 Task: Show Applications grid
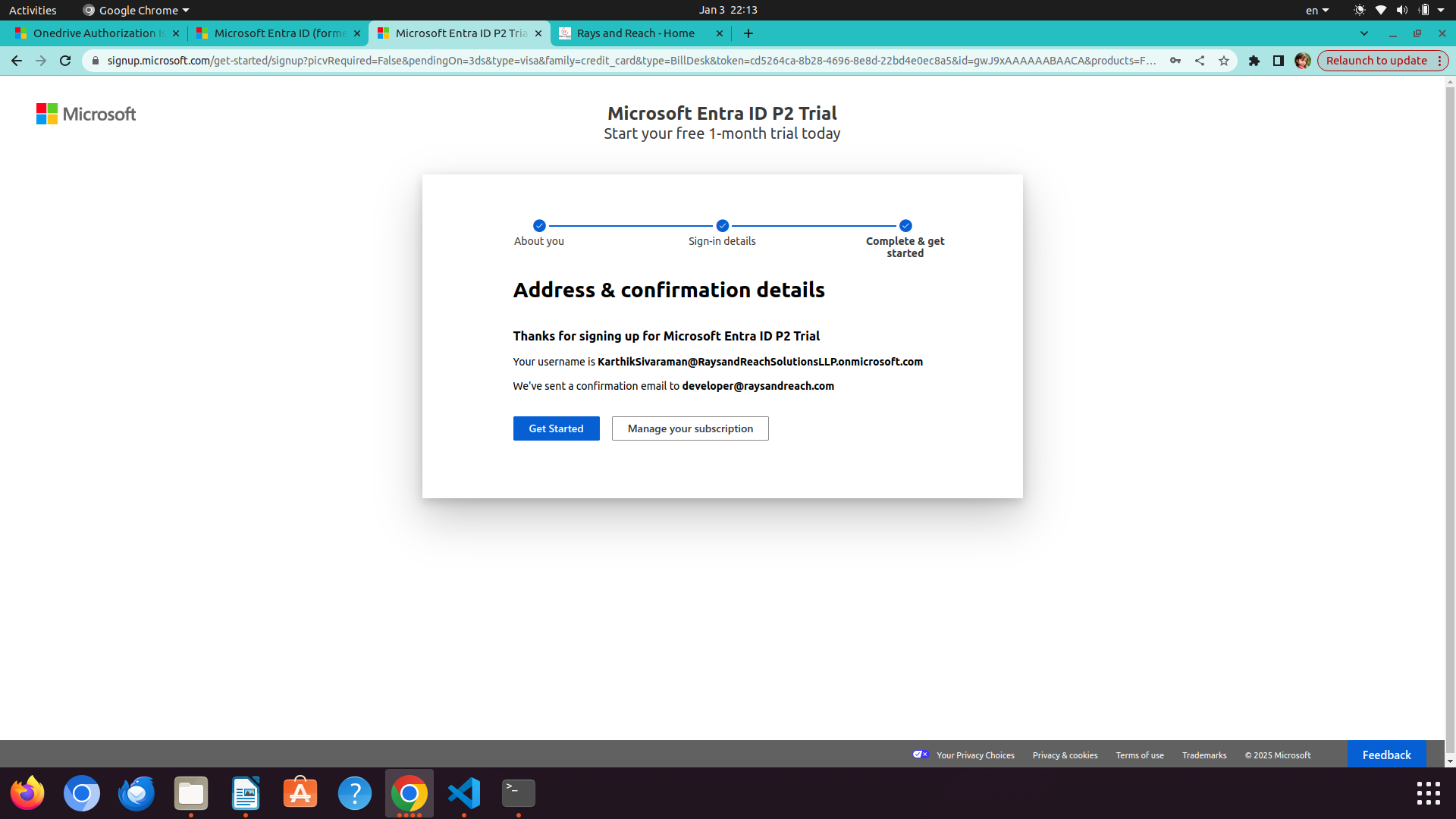[1429, 793]
